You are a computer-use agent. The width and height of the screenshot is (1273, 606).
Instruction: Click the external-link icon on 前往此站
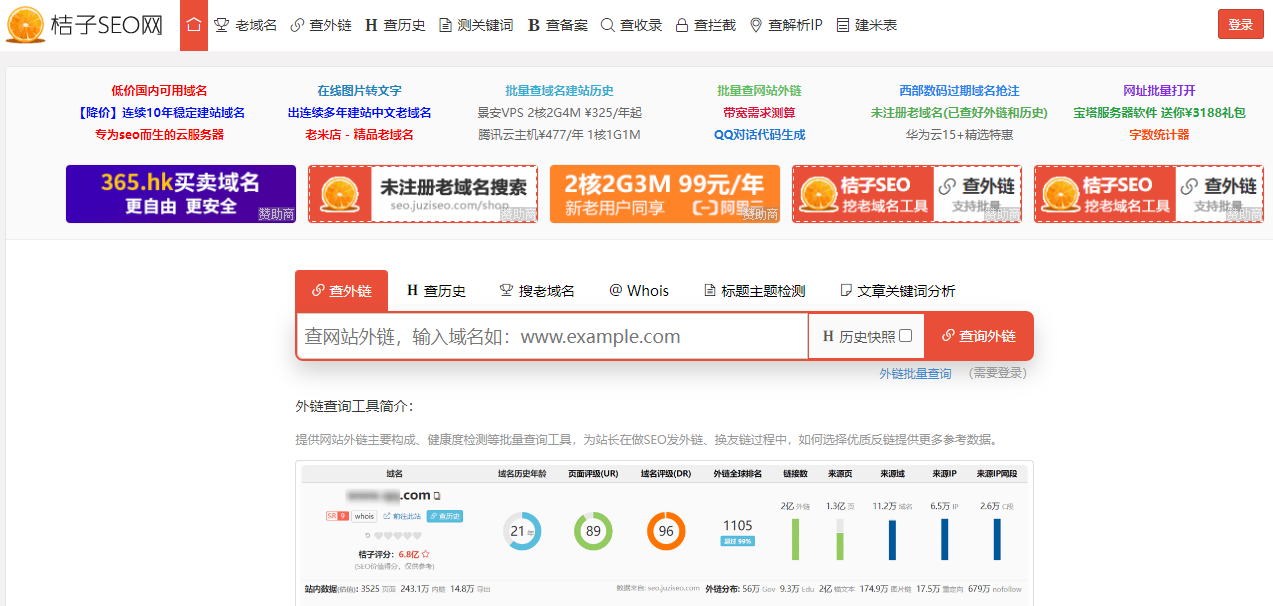coord(387,516)
